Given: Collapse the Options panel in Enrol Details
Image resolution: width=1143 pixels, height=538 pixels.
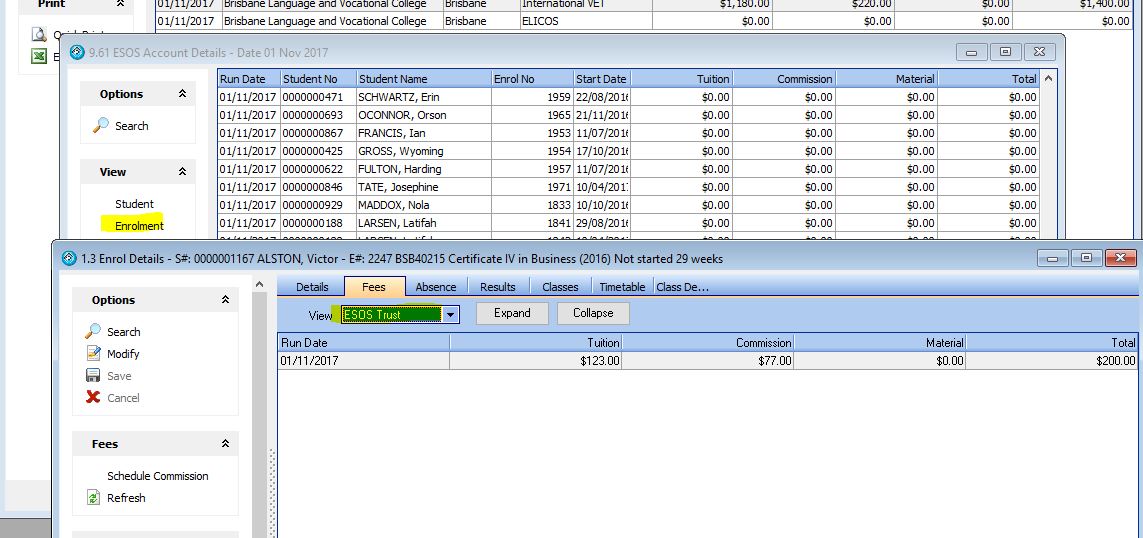Looking at the screenshot, I should 225,300.
